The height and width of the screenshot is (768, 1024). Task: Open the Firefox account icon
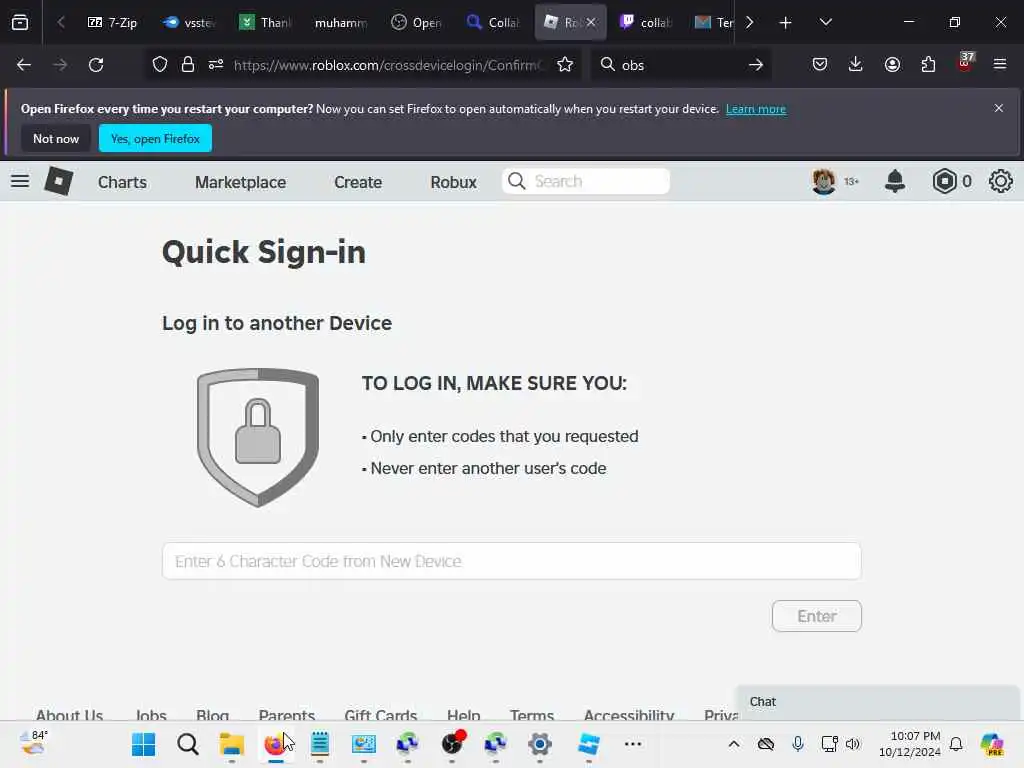coord(892,65)
